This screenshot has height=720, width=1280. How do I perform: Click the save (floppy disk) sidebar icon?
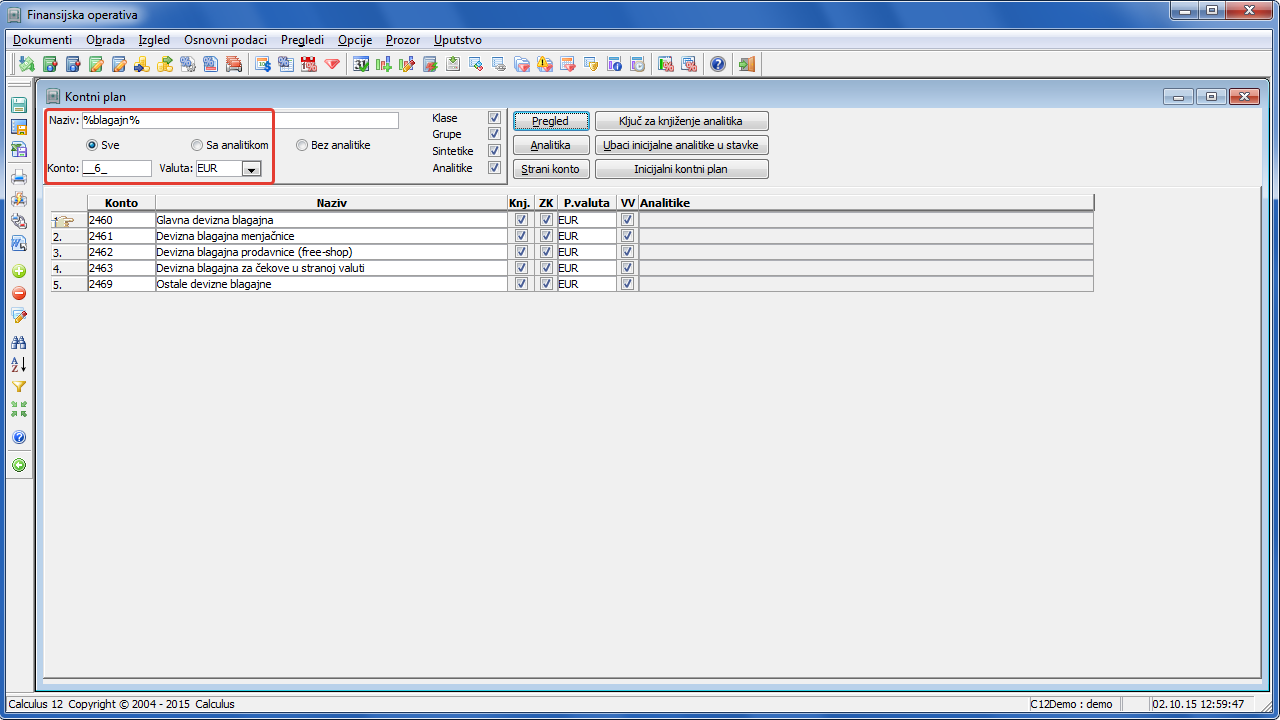(x=18, y=105)
